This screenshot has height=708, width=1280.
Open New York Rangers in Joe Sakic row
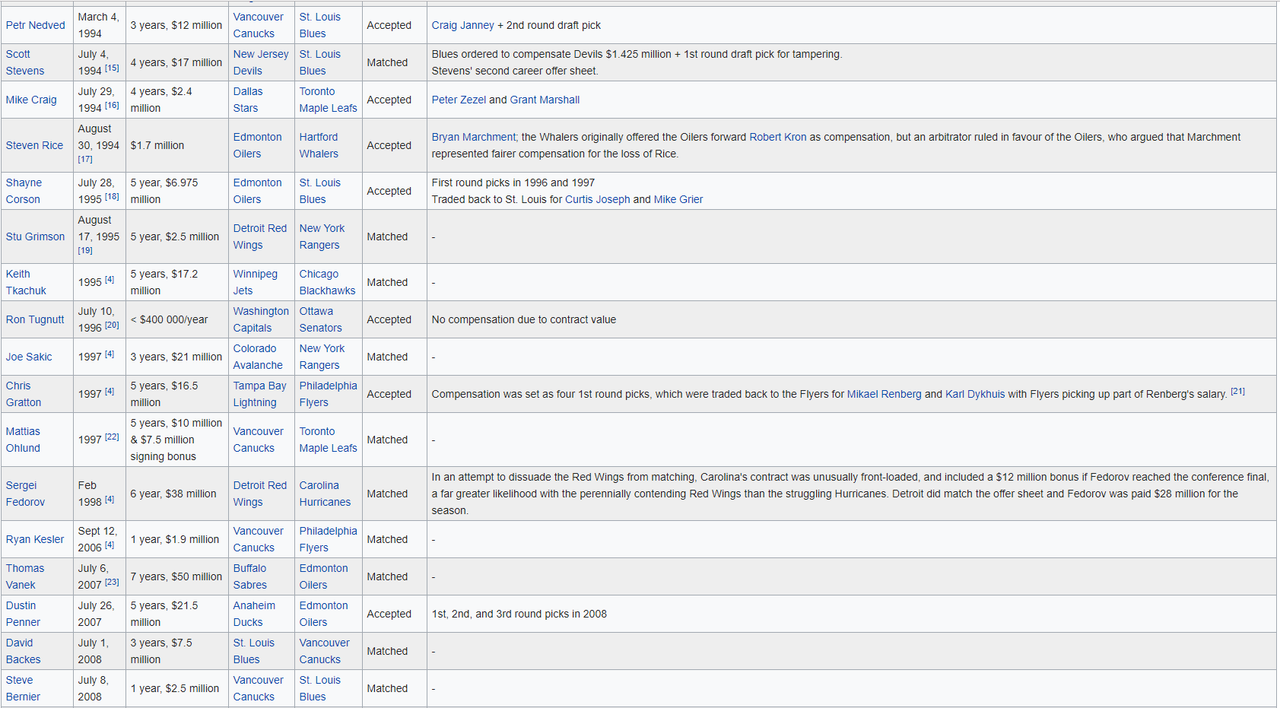[x=322, y=357]
